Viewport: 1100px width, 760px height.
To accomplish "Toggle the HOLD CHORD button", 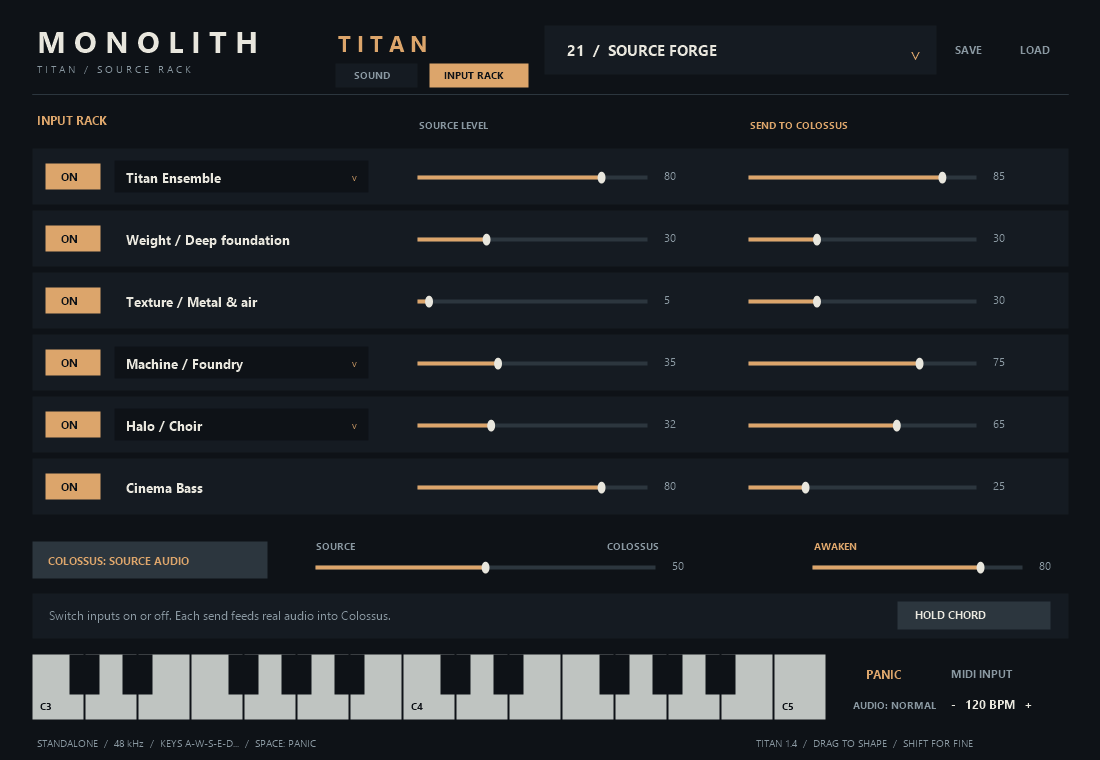I will [x=974, y=615].
